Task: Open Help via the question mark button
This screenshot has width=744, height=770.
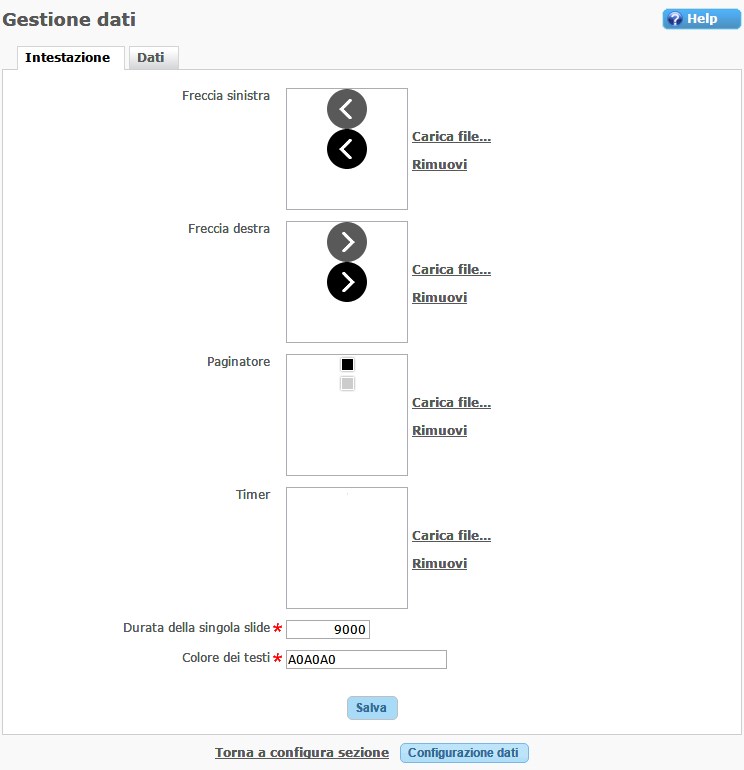Action: point(701,19)
